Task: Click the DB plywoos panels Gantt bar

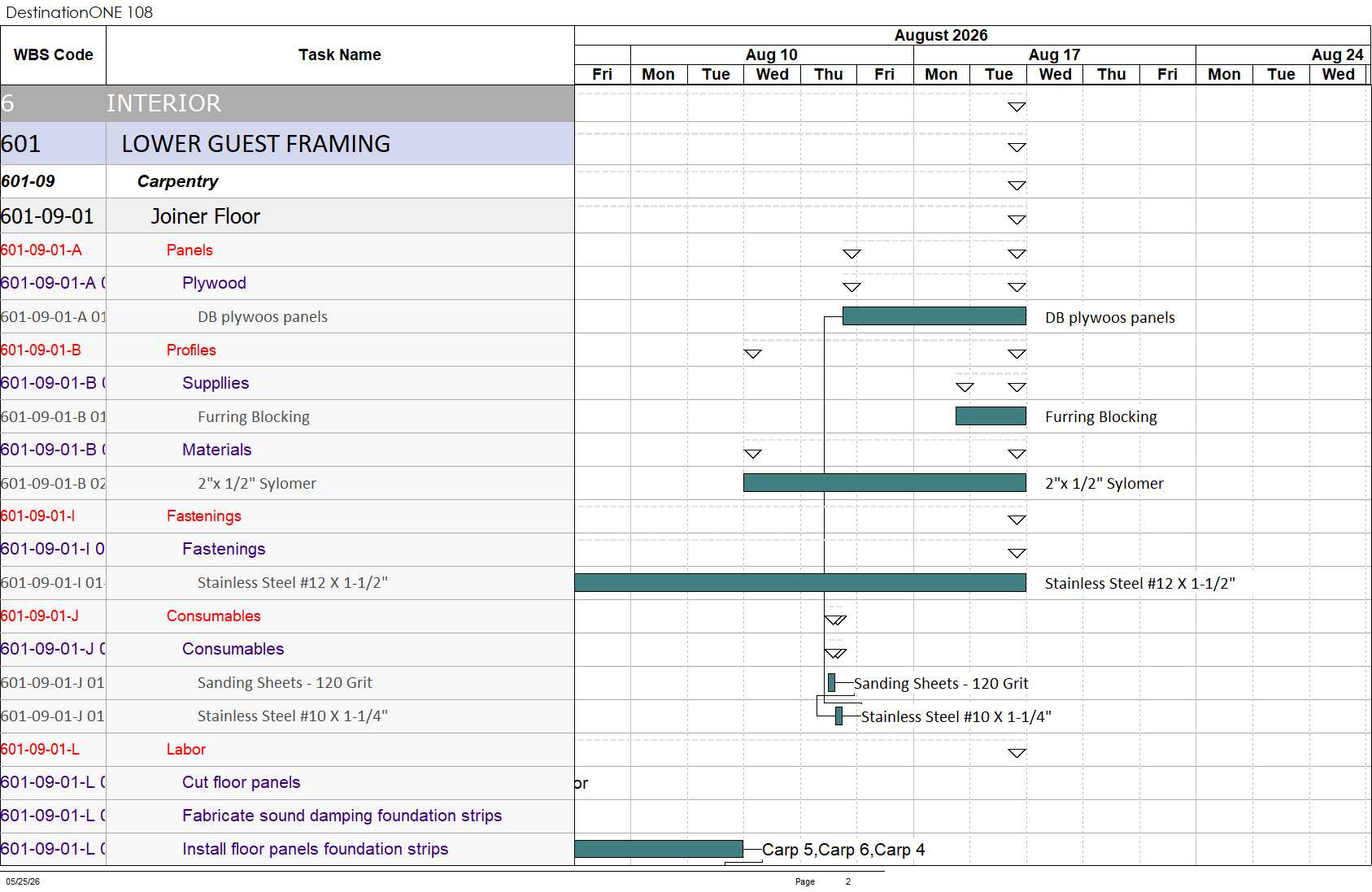Action: [934, 316]
